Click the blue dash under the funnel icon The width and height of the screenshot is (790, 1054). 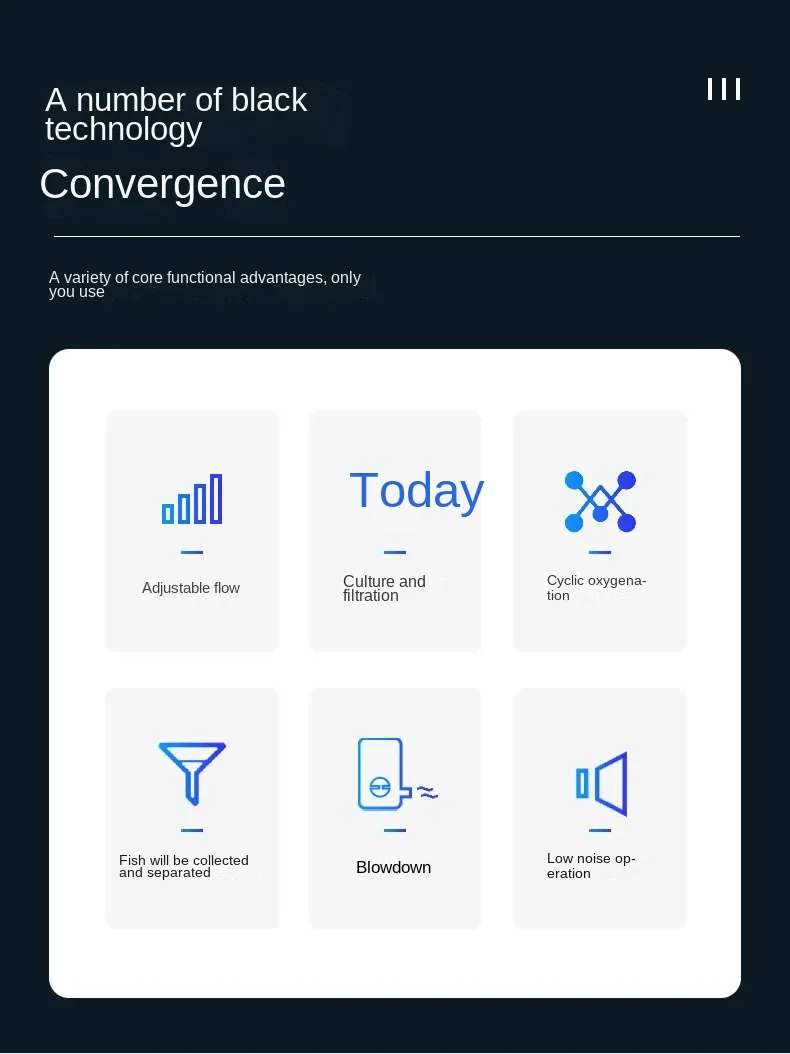[192, 830]
